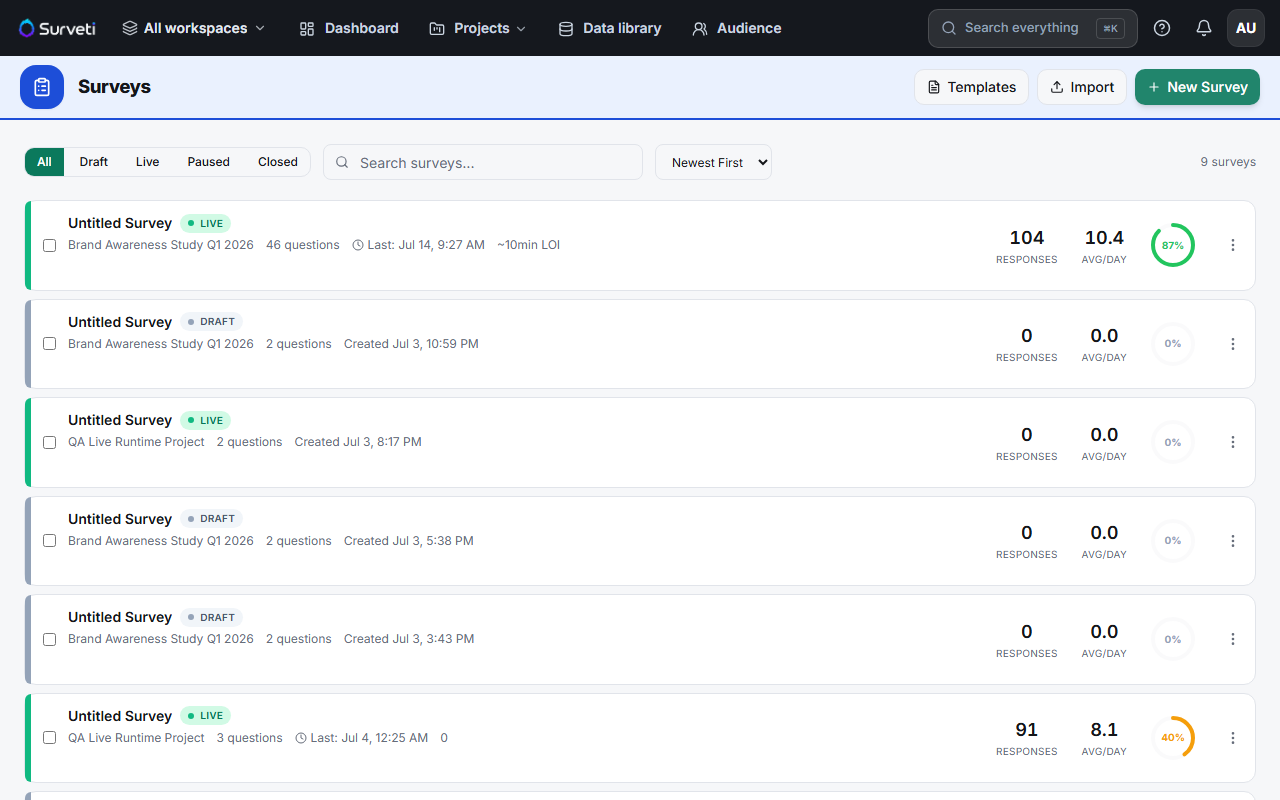Select the All filter tab

click(x=44, y=162)
